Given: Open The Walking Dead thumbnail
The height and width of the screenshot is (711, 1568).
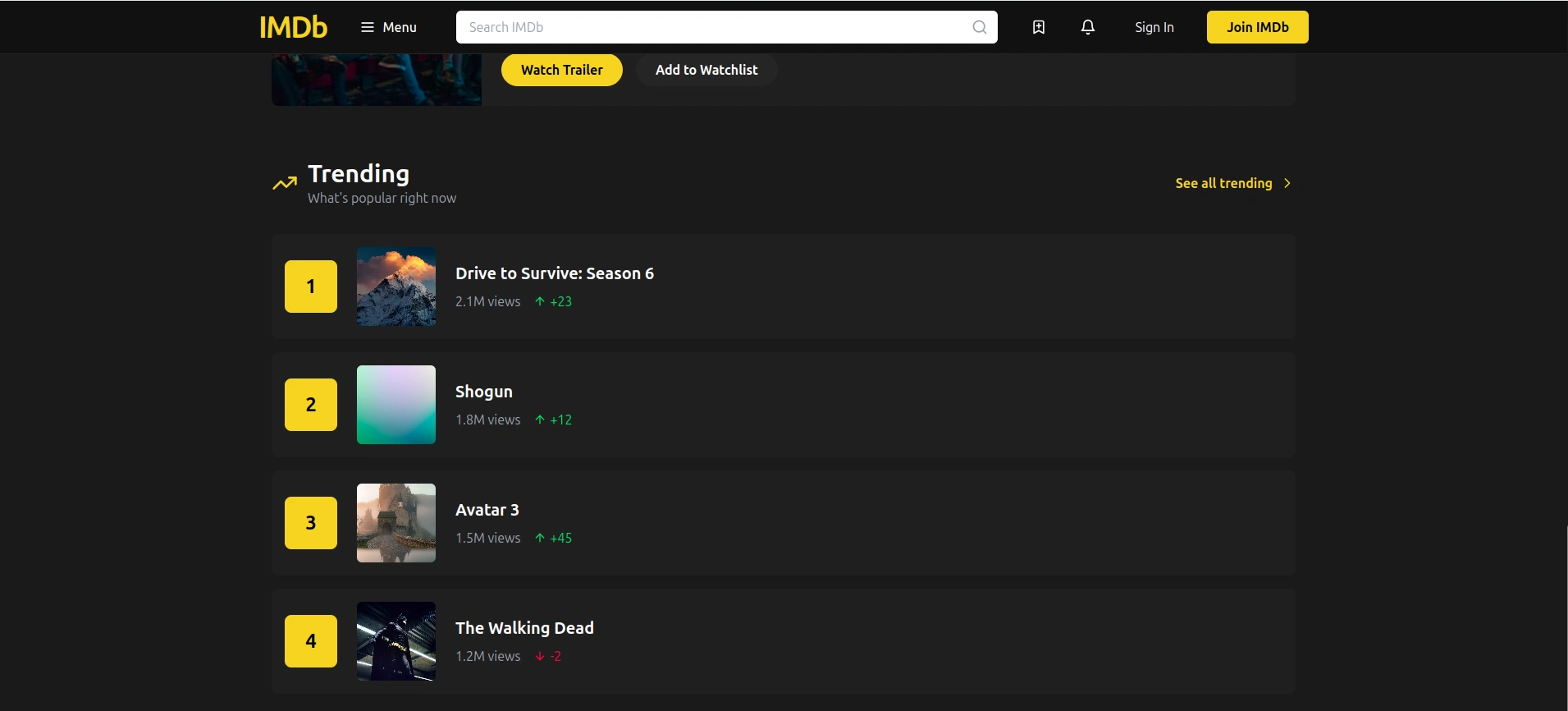Looking at the screenshot, I should pos(396,641).
